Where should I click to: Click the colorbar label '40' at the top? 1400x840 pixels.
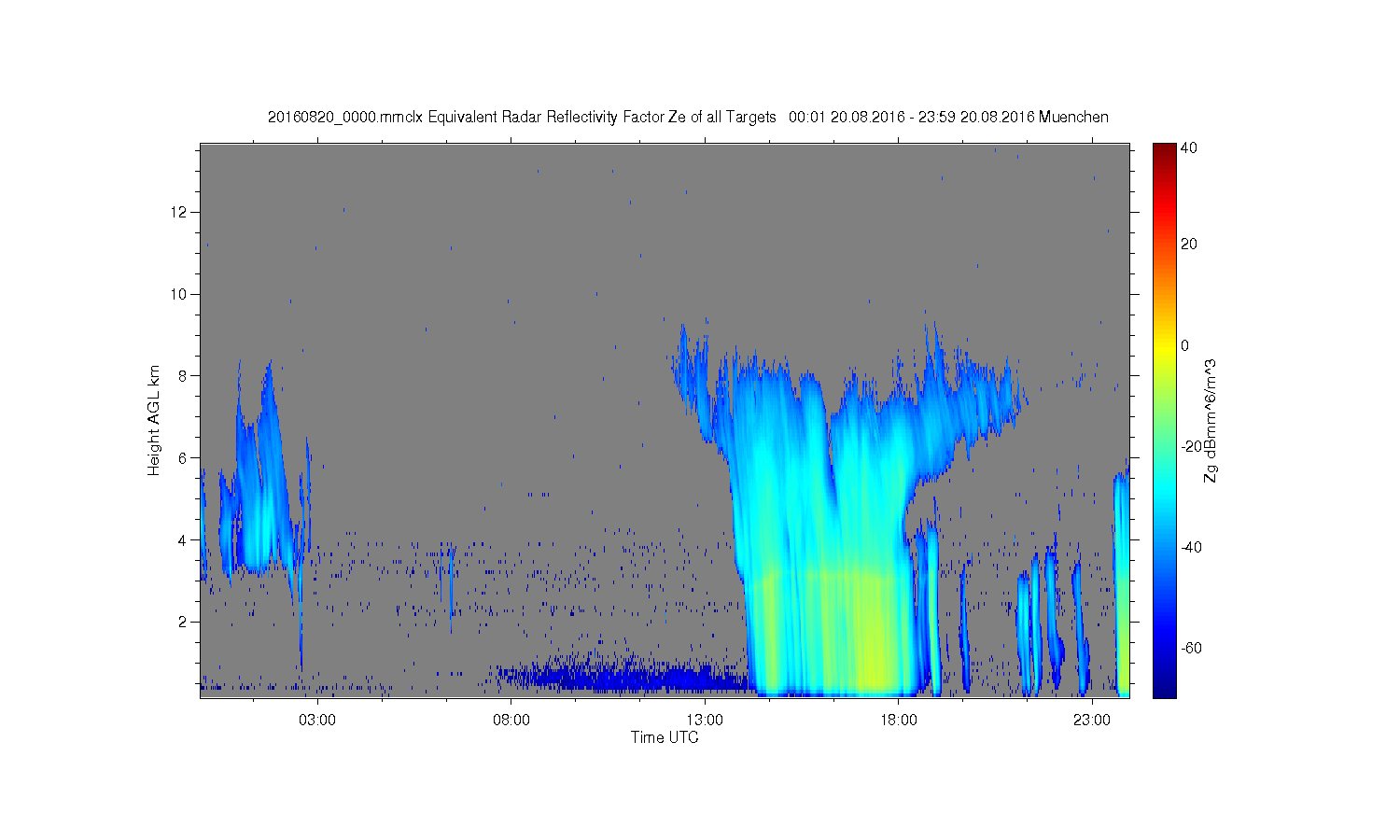tap(1189, 147)
